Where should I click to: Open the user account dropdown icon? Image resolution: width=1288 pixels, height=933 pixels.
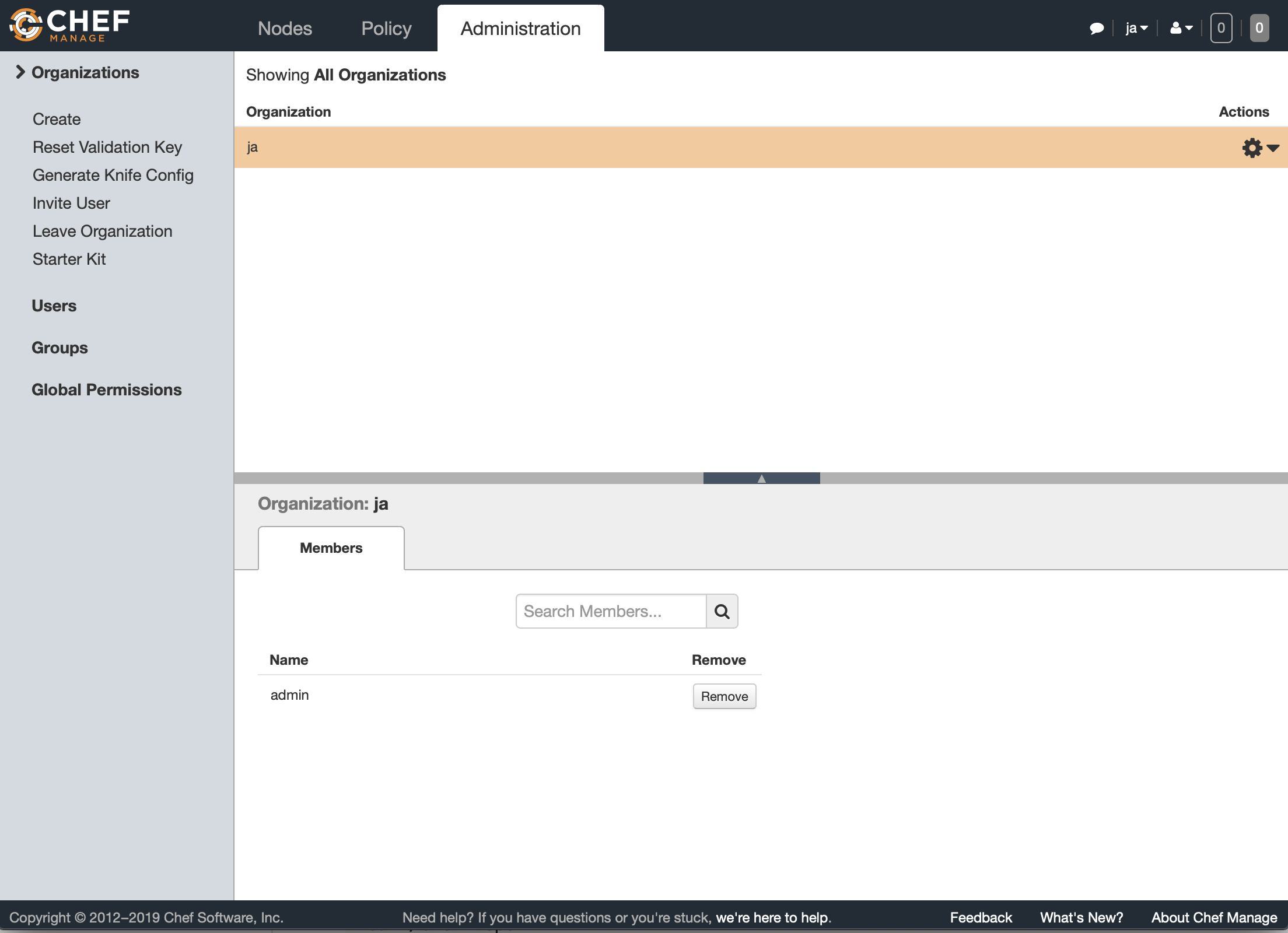coord(1181,28)
